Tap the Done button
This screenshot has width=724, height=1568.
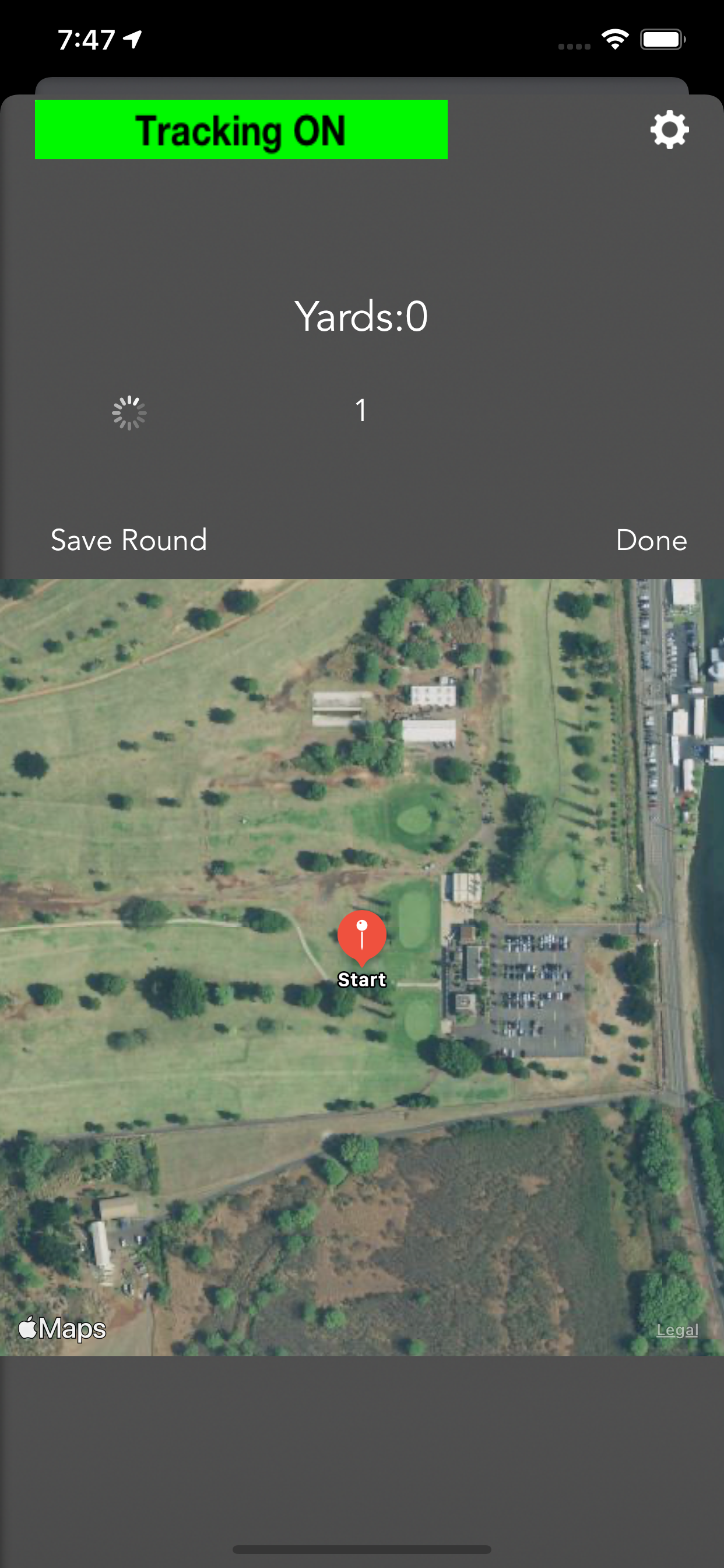[x=651, y=540]
